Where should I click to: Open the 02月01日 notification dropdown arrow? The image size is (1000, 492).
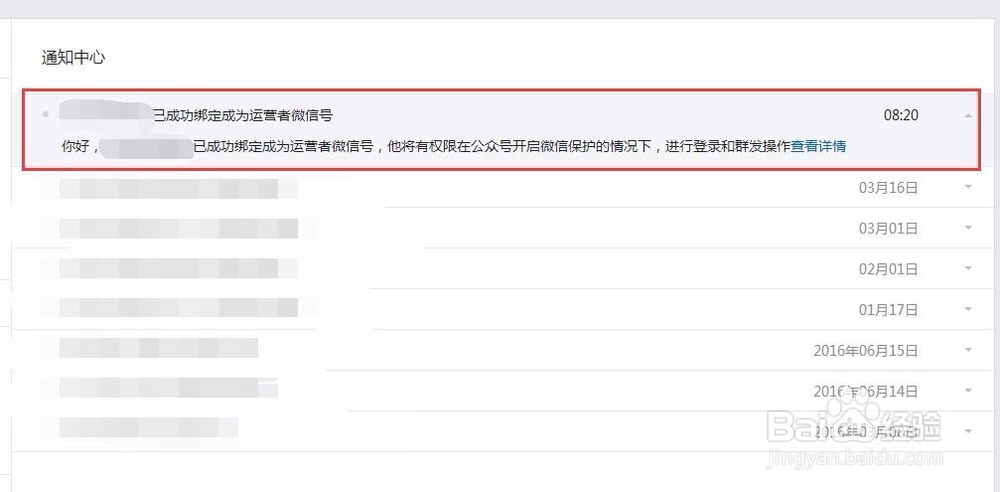(968, 269)
